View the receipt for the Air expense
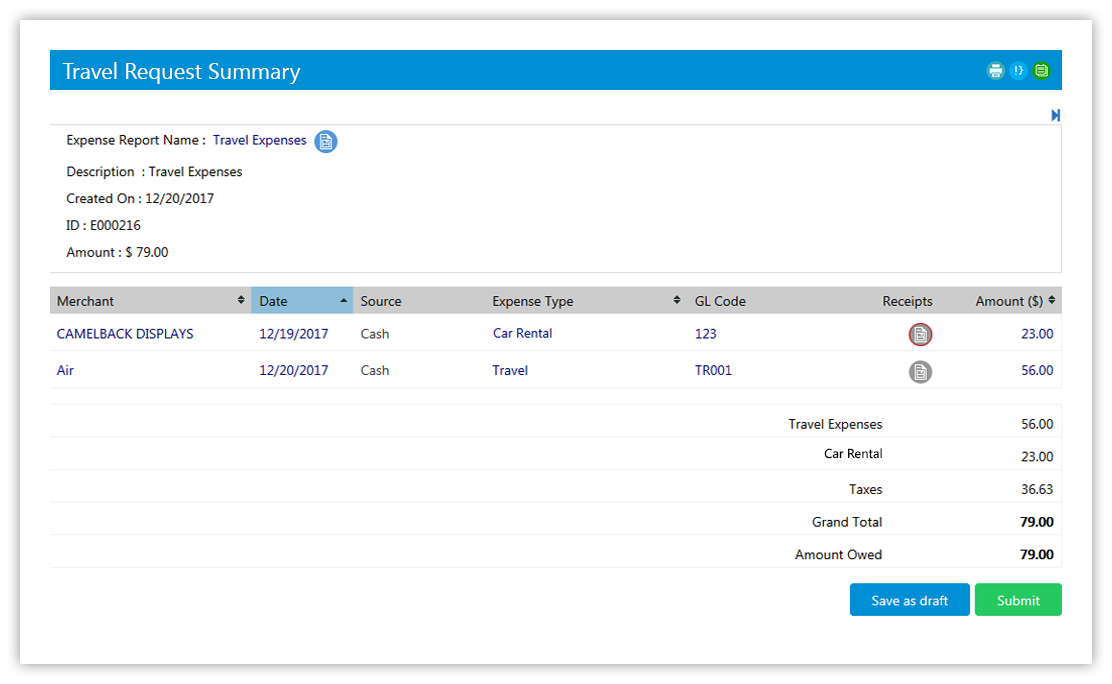The height and width of the screenshot is (684, 1112). pyautogui.click(x=920, y=372)
